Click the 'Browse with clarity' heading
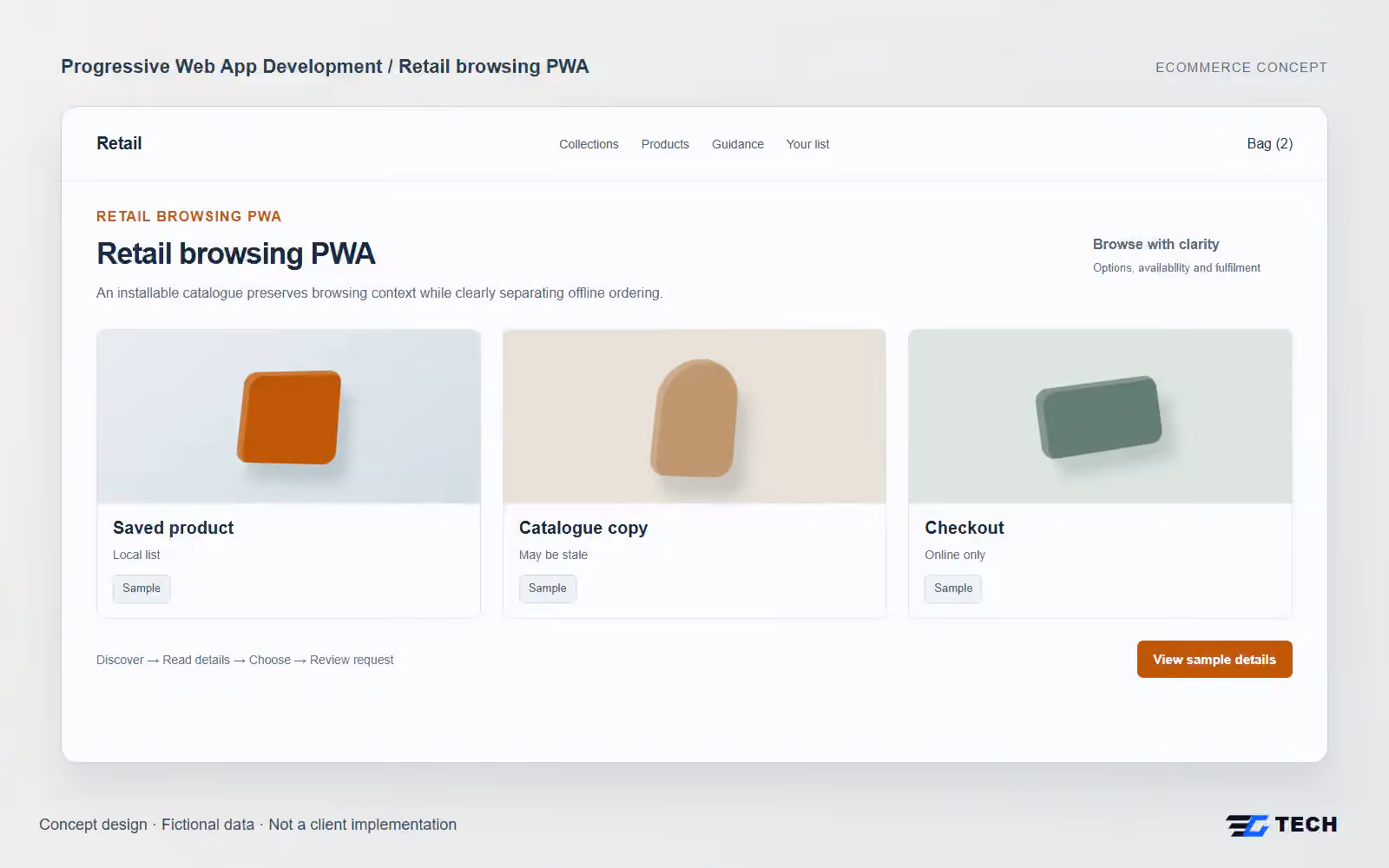 click(x=1156, y=245)
